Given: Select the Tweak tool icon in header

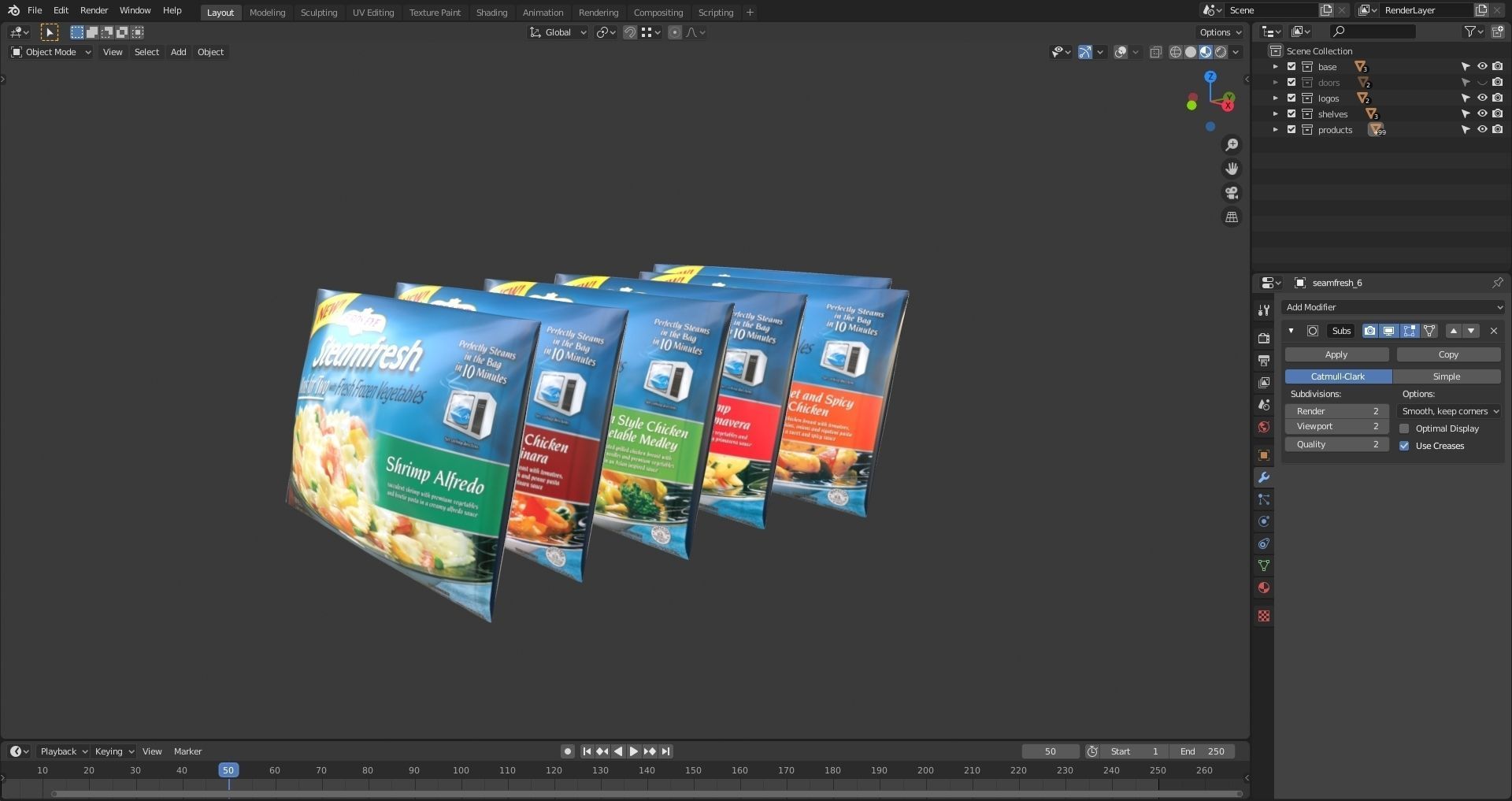Looking at the screenshot, I should [50, 32].
